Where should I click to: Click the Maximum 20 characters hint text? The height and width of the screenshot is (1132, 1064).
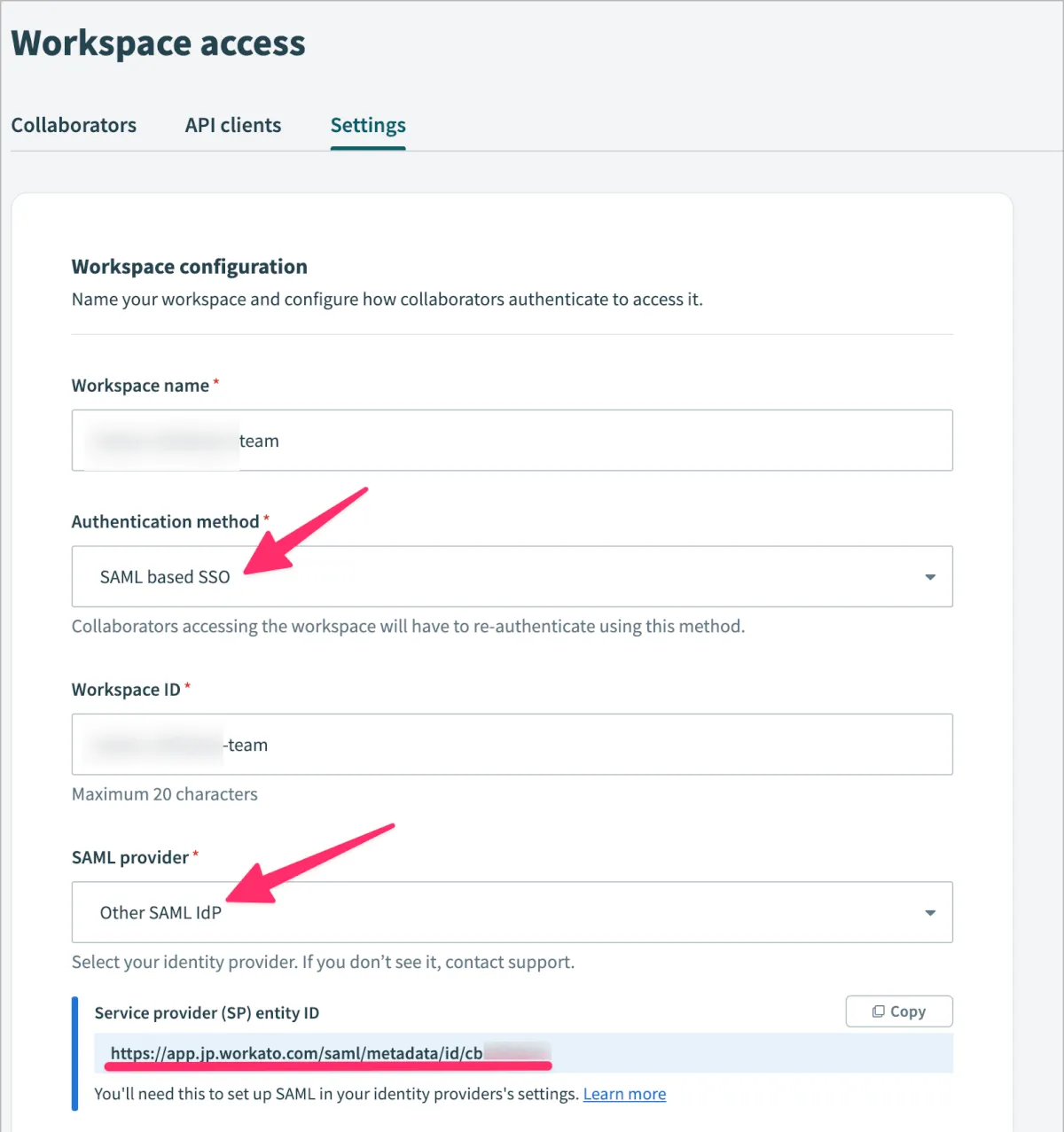[x=165, y=794]
